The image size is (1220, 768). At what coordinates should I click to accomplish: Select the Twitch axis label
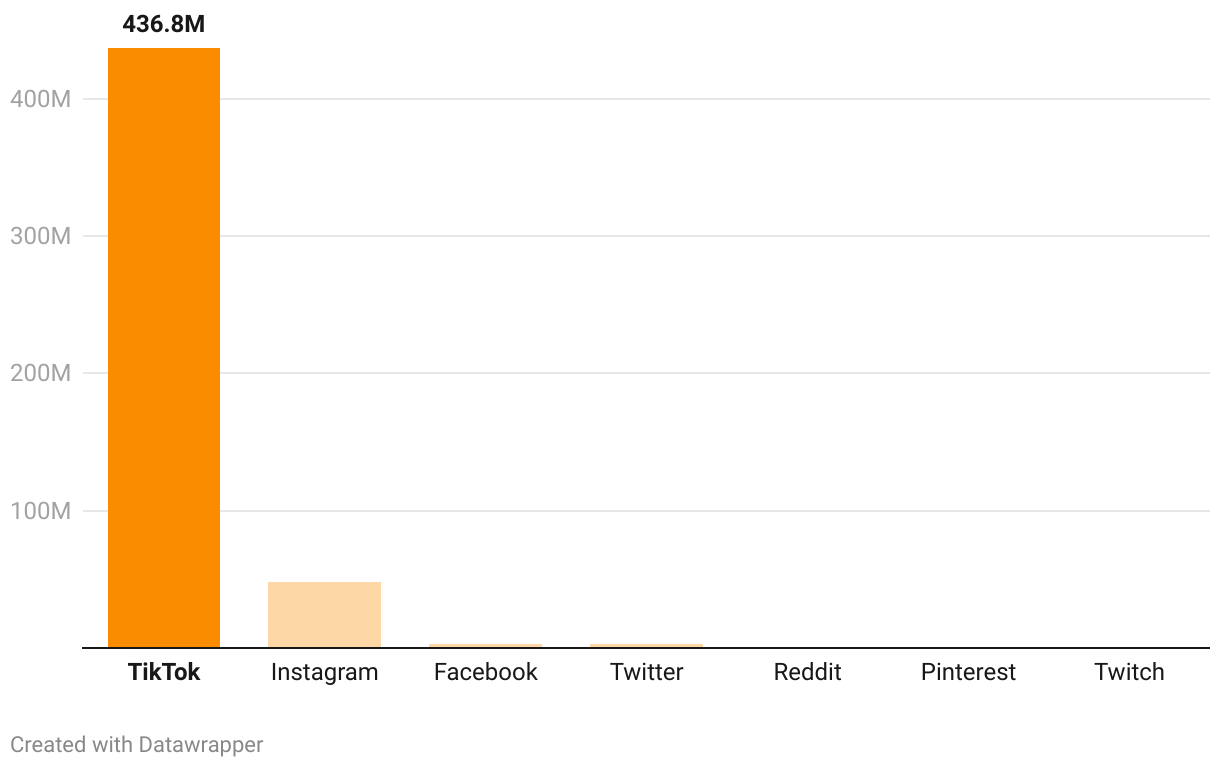pyautogui.click(x=1129, y=672)
